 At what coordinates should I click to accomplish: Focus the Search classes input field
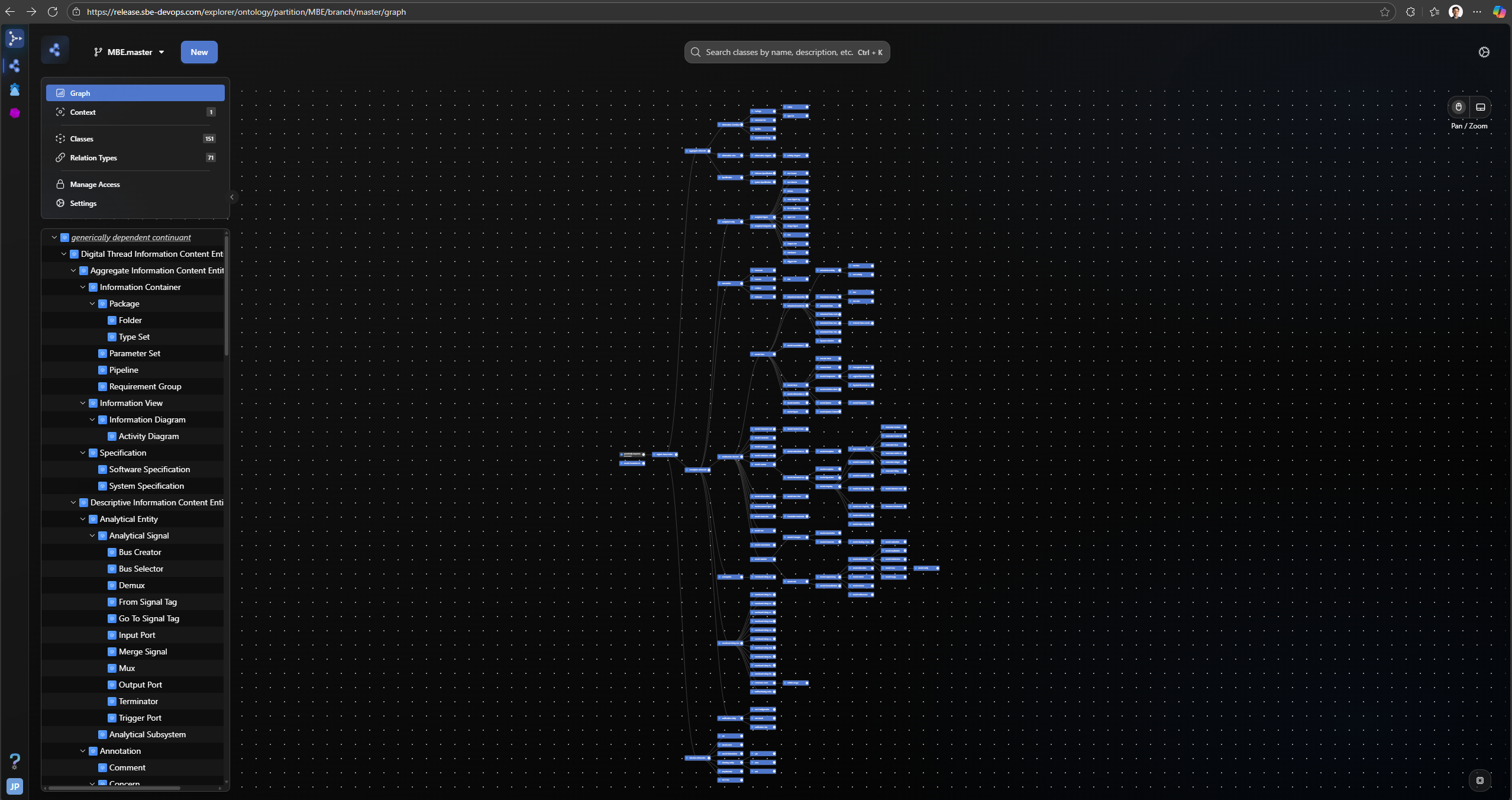(x=781, y=52)
